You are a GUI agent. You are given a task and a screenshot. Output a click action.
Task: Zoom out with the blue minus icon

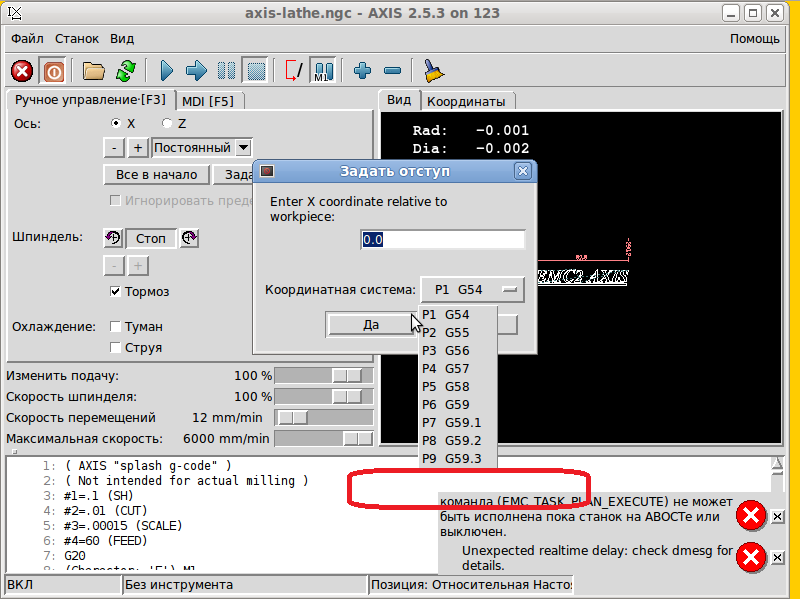click(392, 71)
